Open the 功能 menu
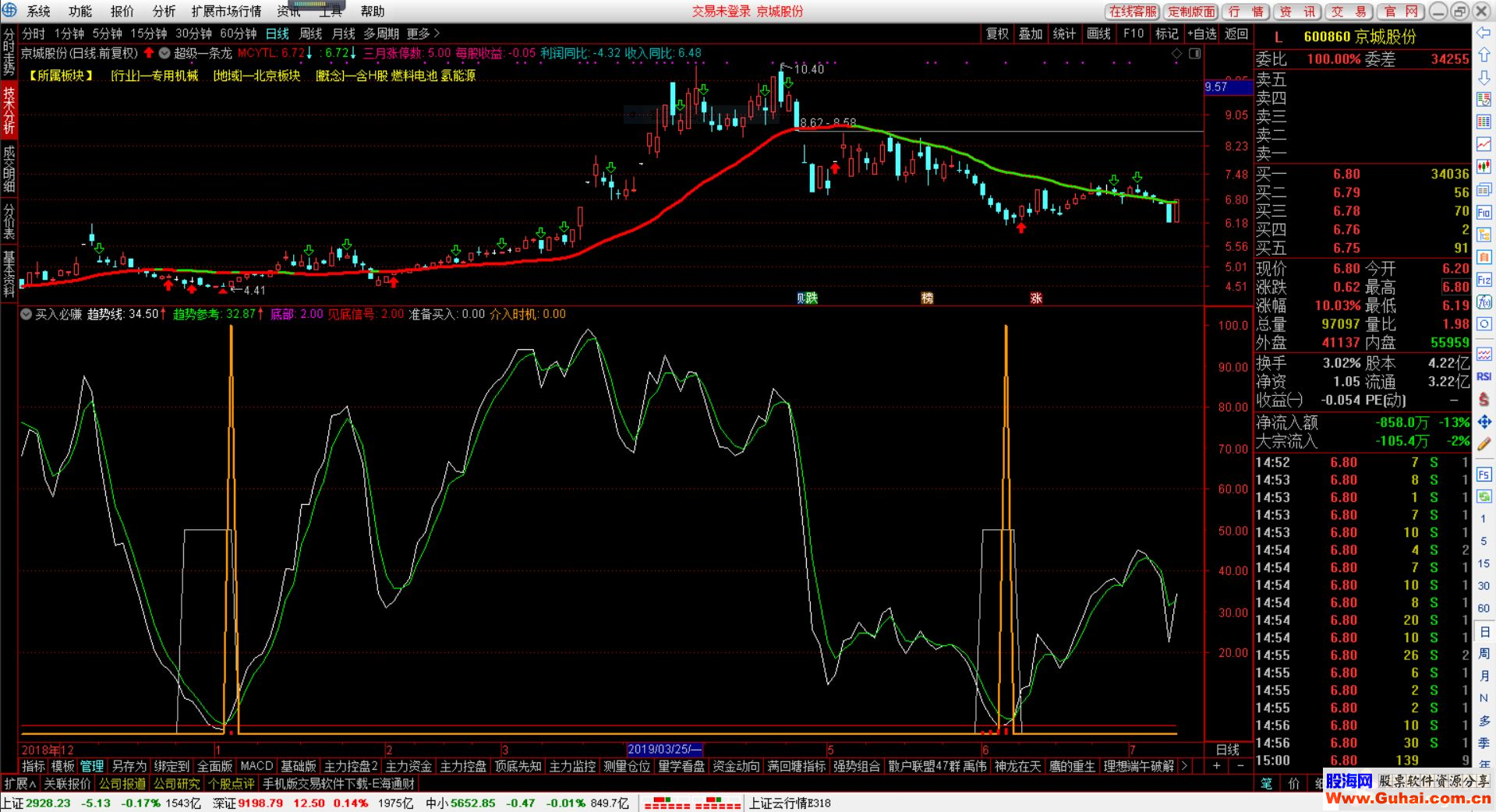 pyautogui.click(x=80, y=11)
